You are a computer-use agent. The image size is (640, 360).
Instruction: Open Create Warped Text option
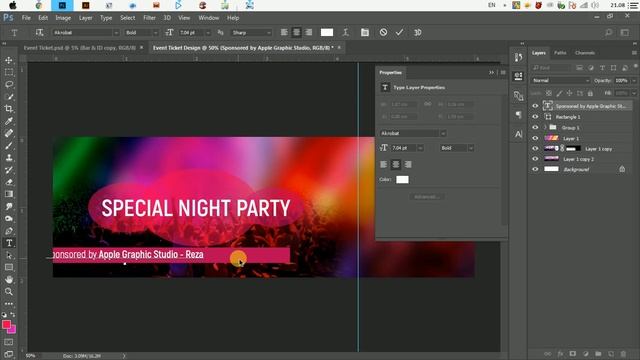coord(346,32)
